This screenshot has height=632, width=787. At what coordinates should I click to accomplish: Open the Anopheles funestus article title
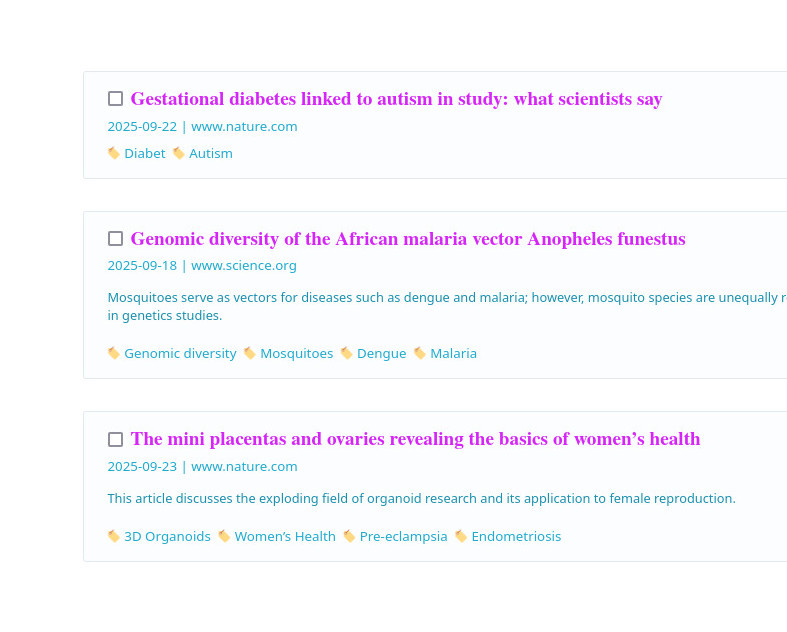[x=407, y=239]
